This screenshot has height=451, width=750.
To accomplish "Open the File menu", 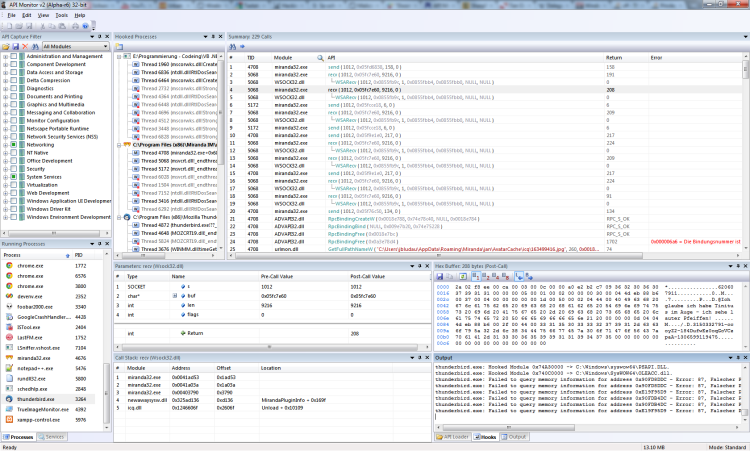I will click(x=11, y=15).
